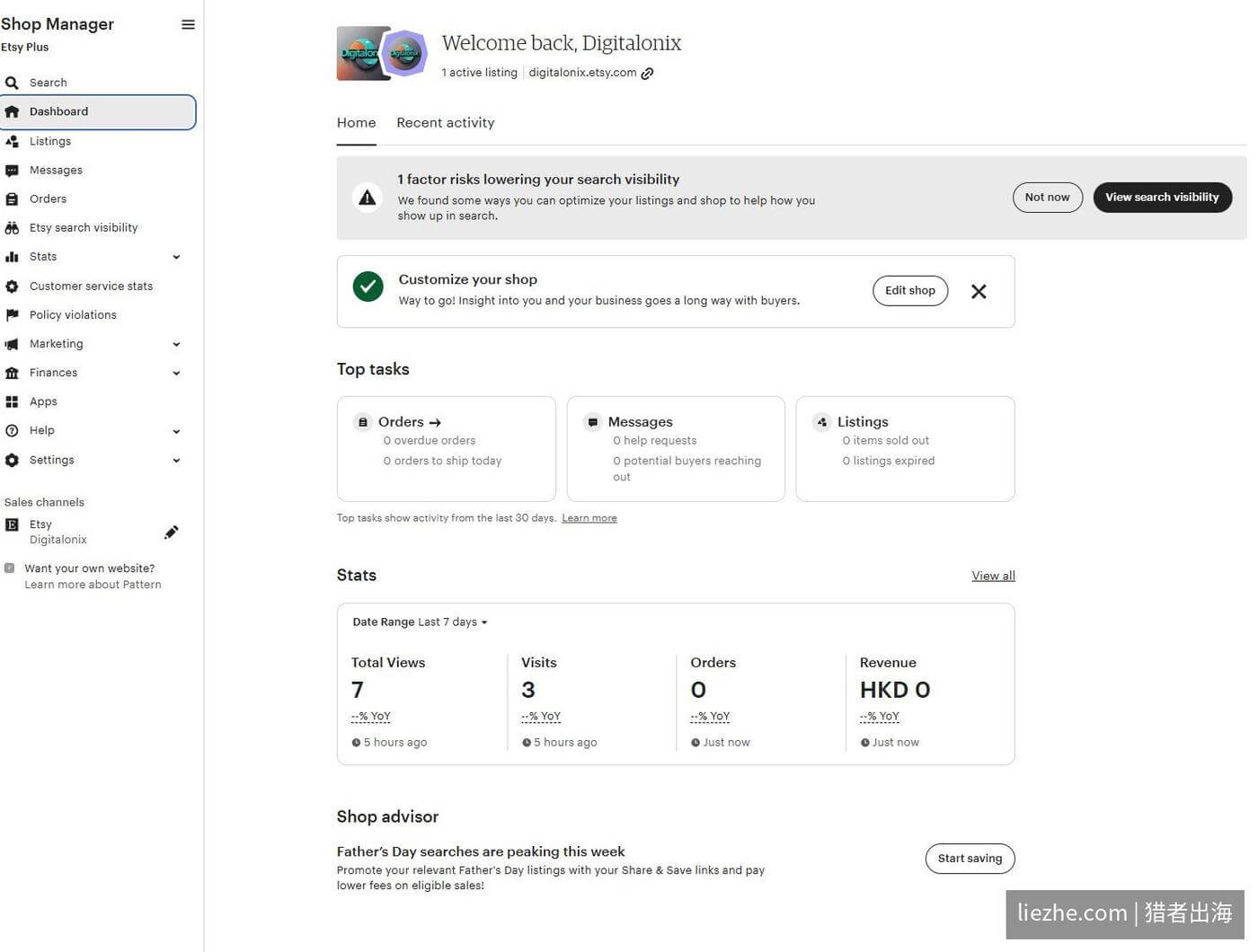Expand the Marketing submenu chevron
Viewport: 1258px width, 952px height.
pos(177,344)
